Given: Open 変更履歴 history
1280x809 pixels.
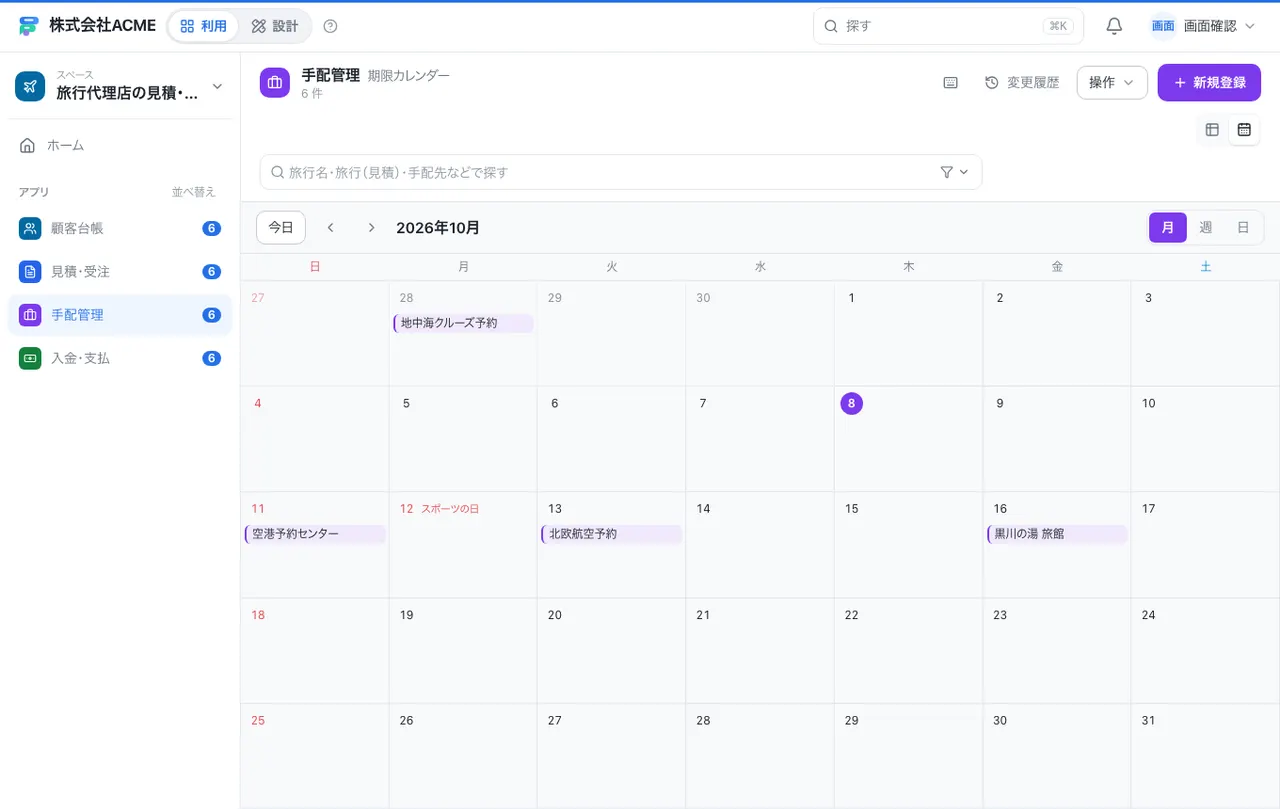Looking at the screenshot, I should (1022, 83).
